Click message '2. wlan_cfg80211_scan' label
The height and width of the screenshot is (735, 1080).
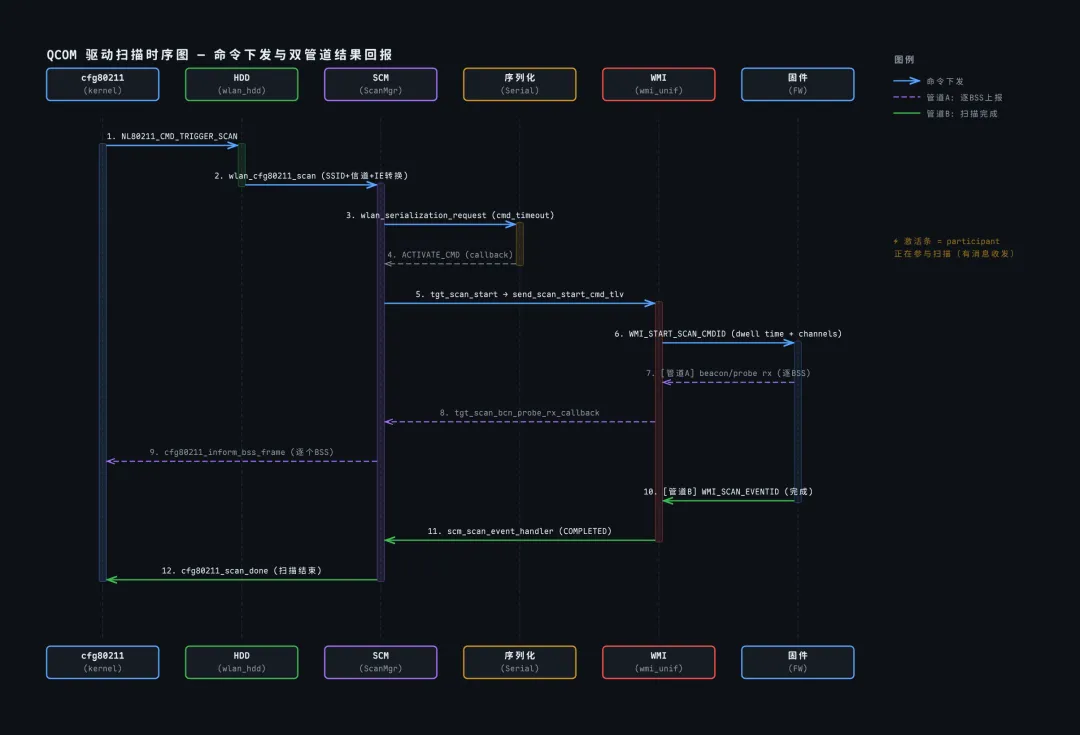point(265,176)
